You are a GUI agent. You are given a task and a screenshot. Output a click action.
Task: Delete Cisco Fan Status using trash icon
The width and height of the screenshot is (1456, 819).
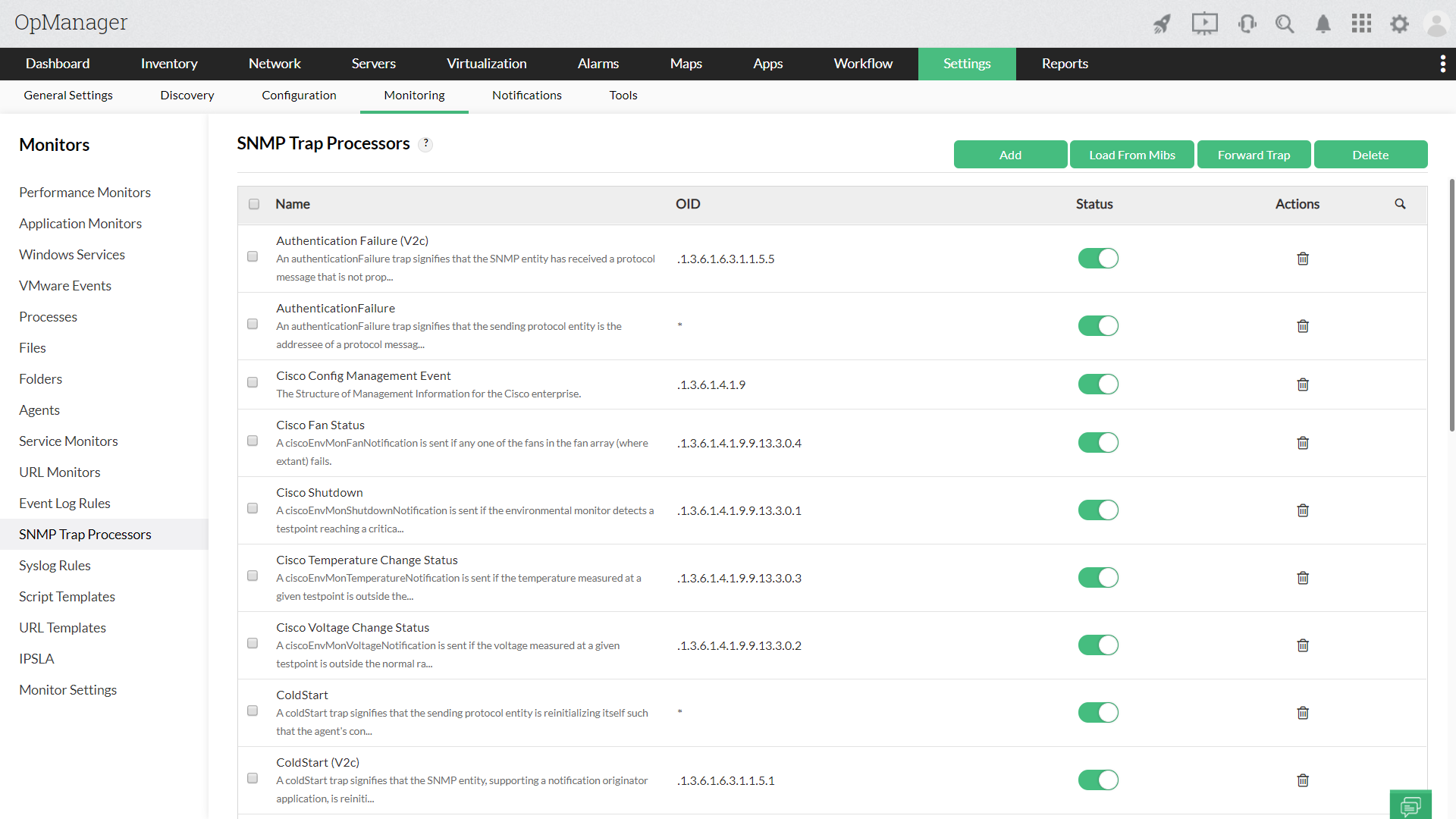click(1302, 443)
